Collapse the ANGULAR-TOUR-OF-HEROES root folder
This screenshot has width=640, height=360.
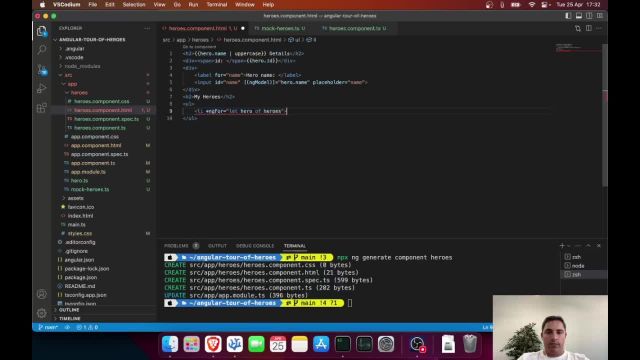(x=92, y=40)
